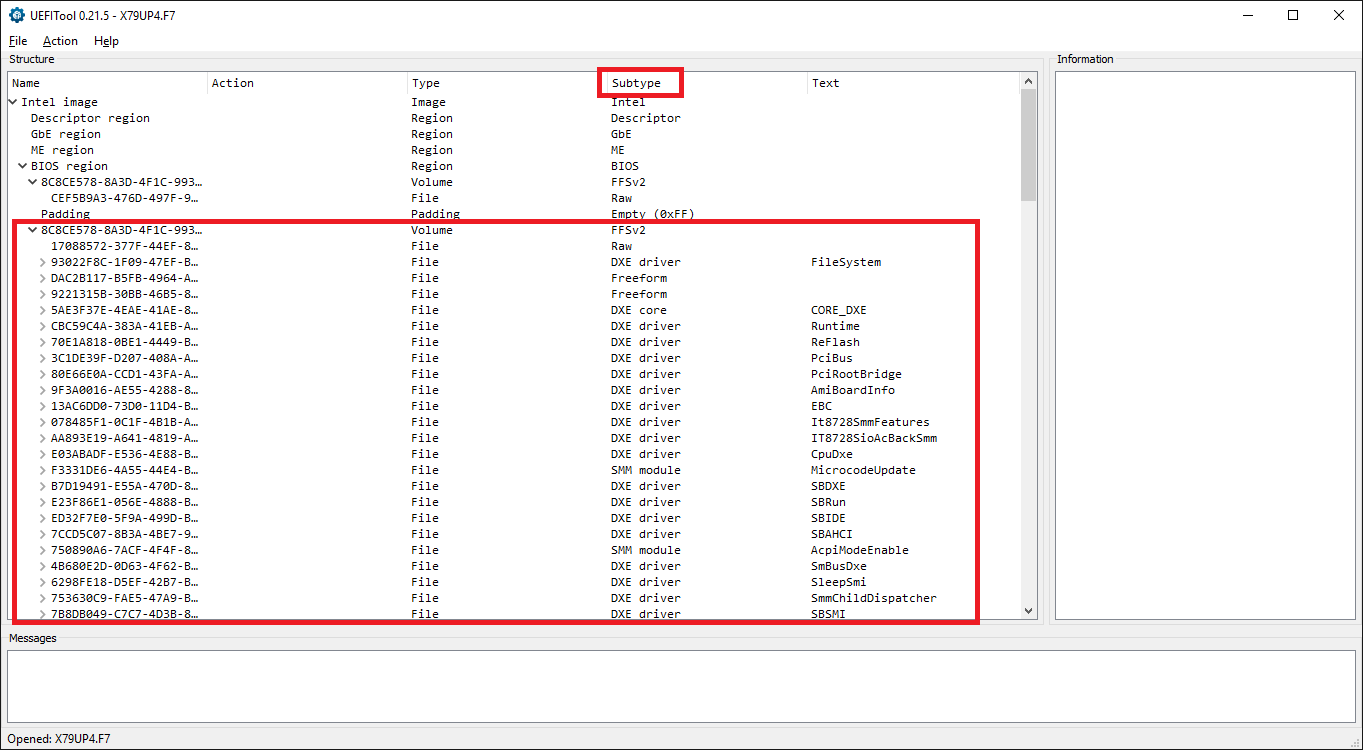Click inside the Messages panel

pos(681,685)
